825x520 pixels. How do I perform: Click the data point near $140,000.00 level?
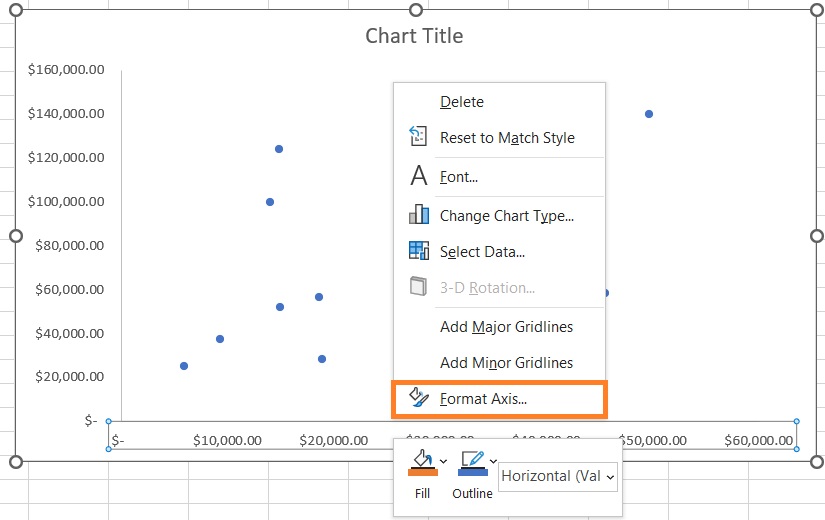point(649,114)
